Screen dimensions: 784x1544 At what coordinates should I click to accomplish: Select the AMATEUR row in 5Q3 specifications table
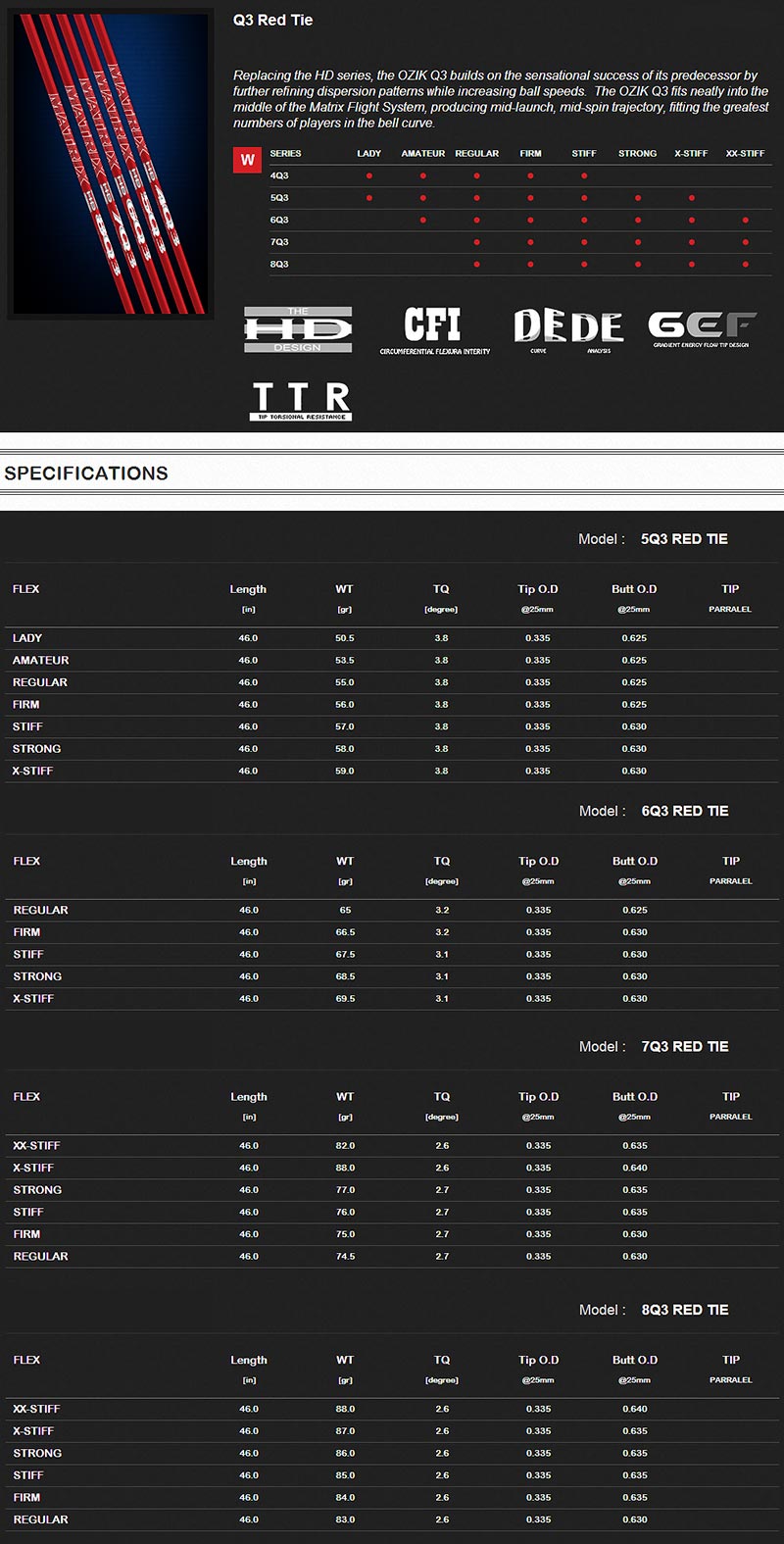point(41,661)
